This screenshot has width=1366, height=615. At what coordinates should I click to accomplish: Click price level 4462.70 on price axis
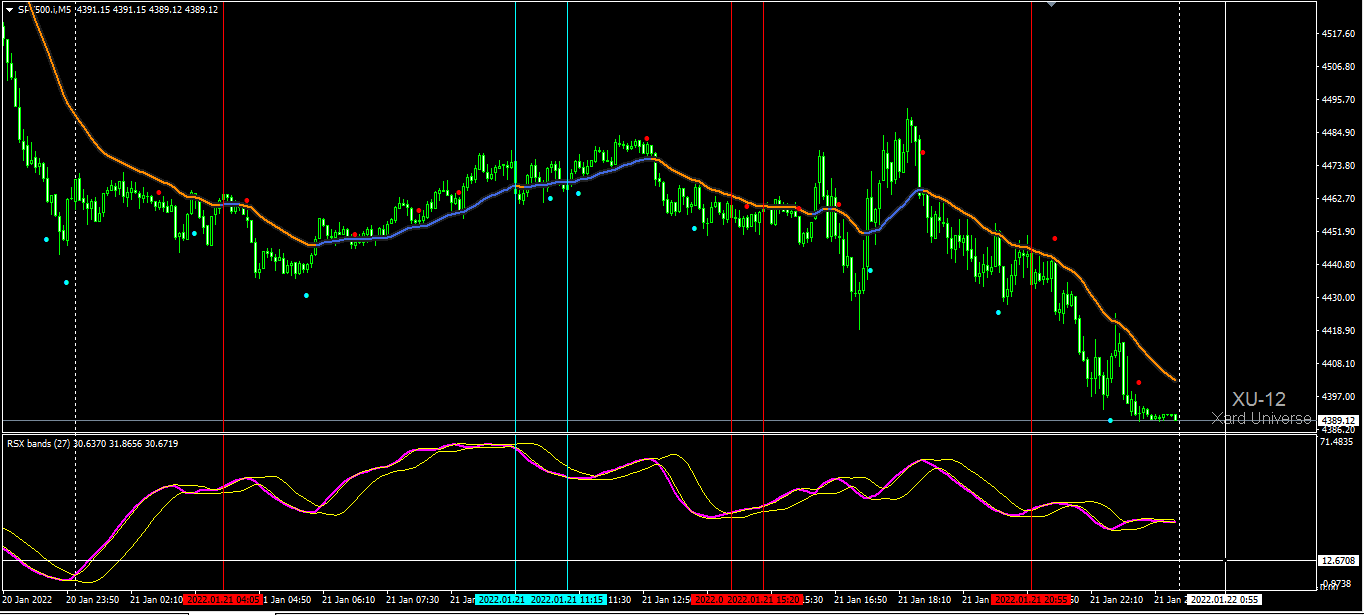click(1338, 199)
